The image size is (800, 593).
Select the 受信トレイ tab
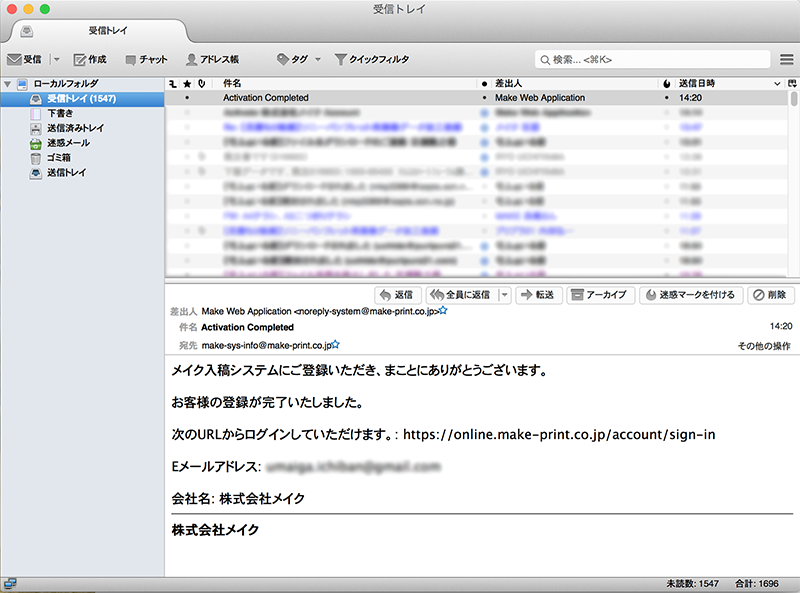(99, 31)
